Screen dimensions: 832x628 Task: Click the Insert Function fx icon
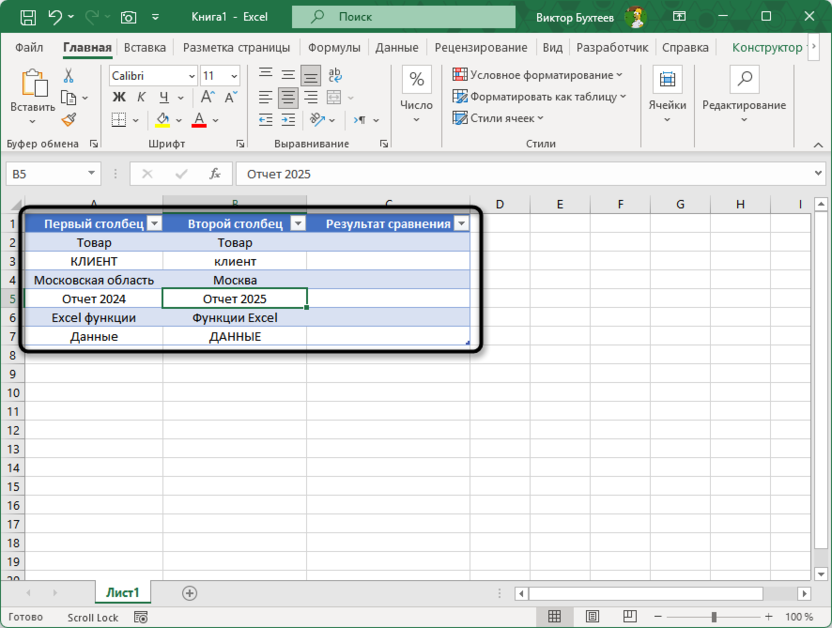point(214,174)
